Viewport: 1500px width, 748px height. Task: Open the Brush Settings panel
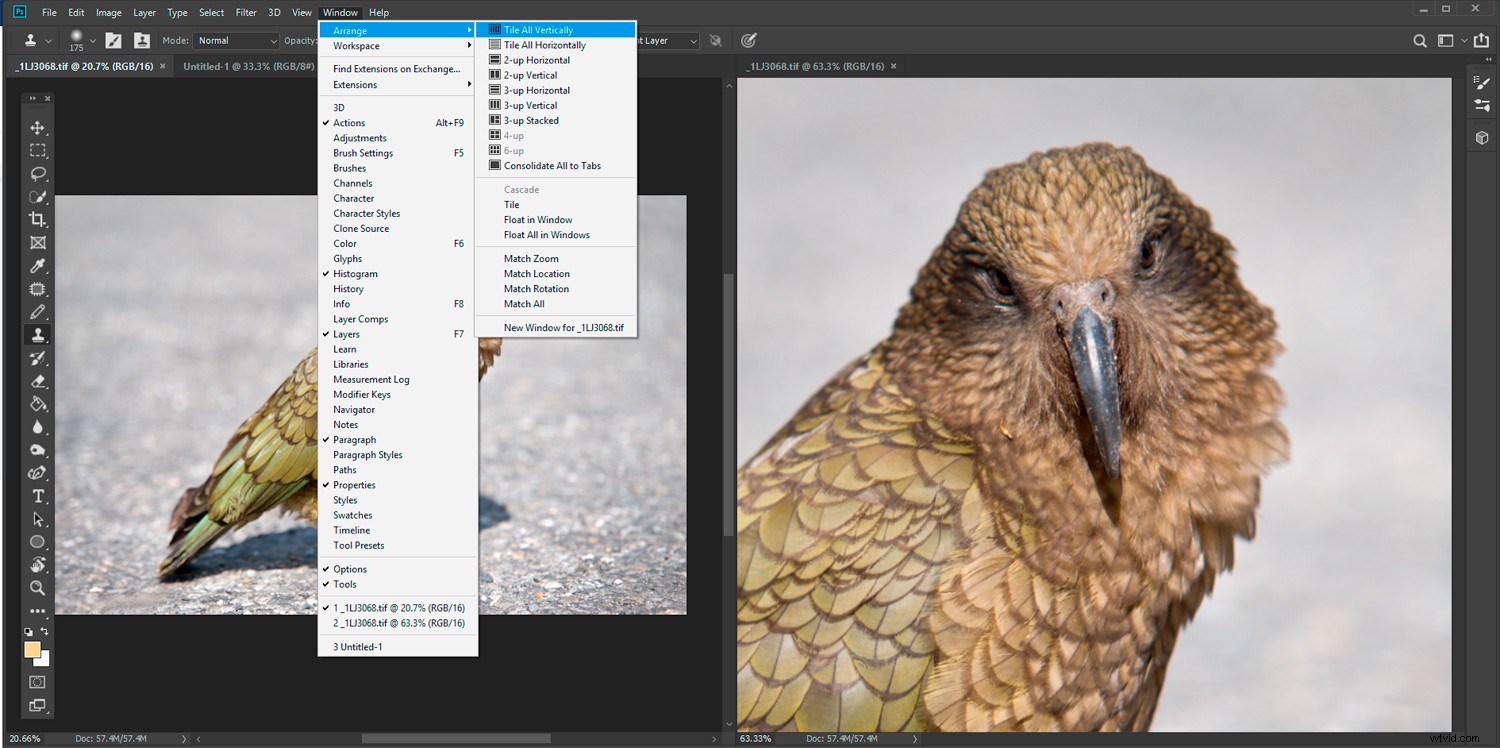click(x=362, y=152)
